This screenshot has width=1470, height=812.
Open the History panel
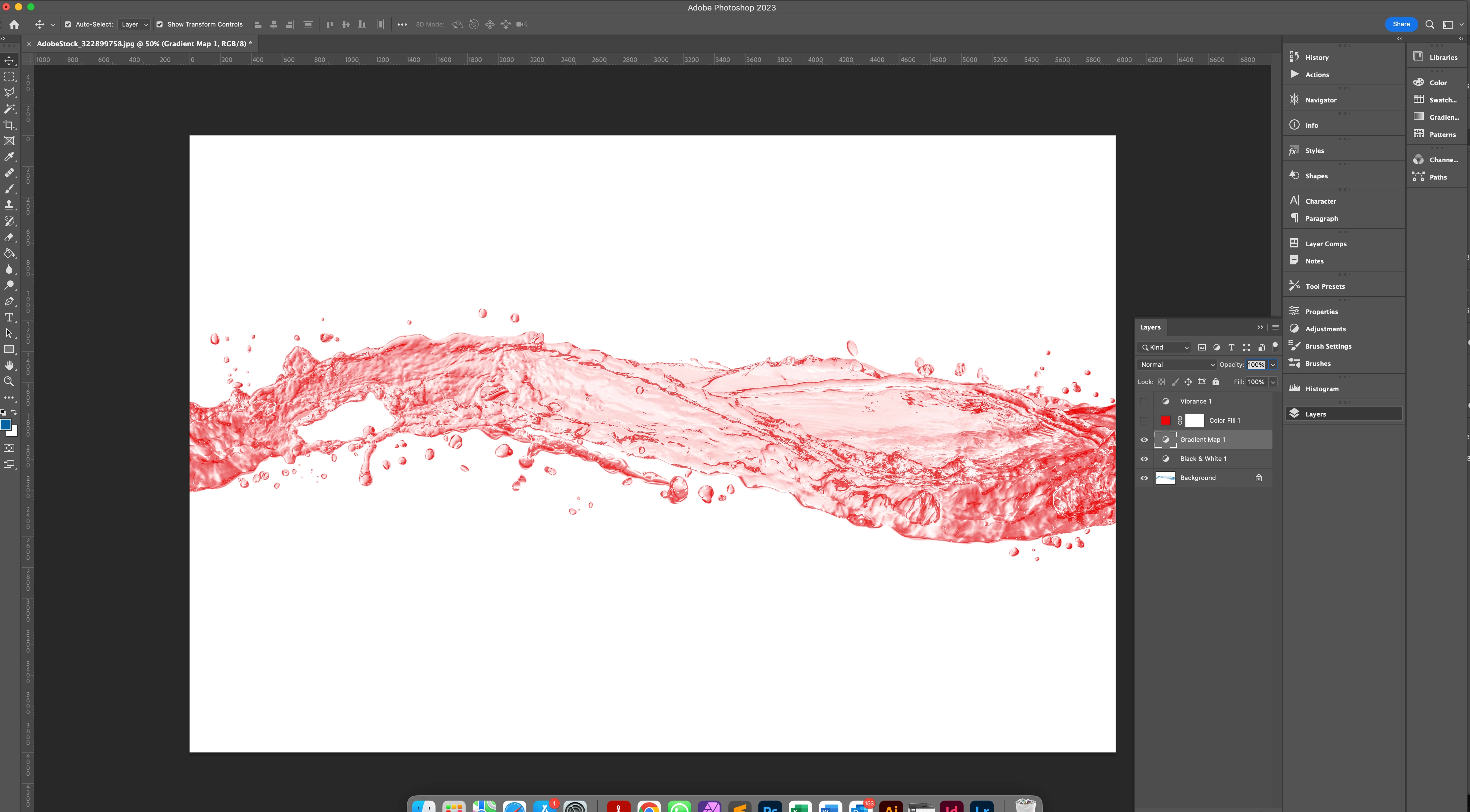pos(1317,58)
